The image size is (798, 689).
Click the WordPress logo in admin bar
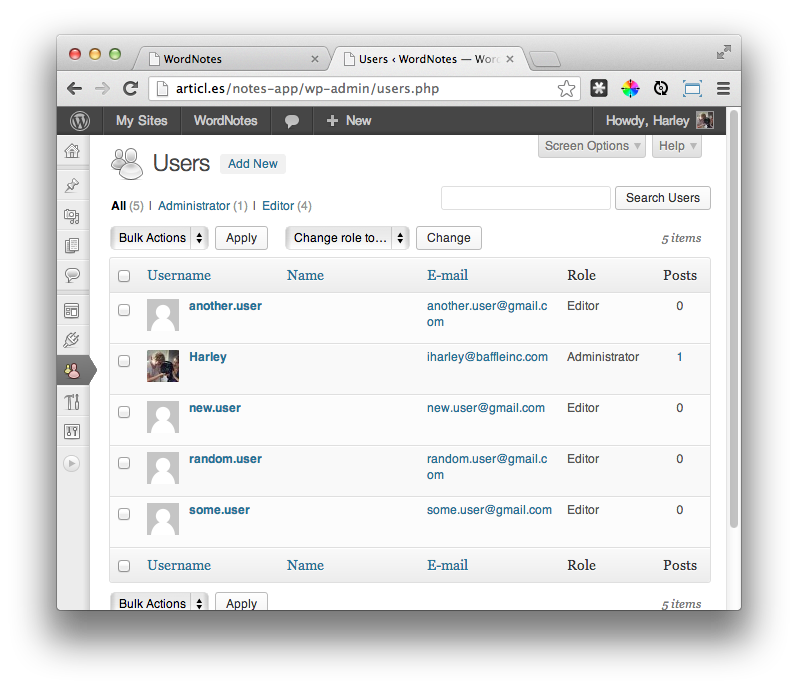tap(80, 121)
